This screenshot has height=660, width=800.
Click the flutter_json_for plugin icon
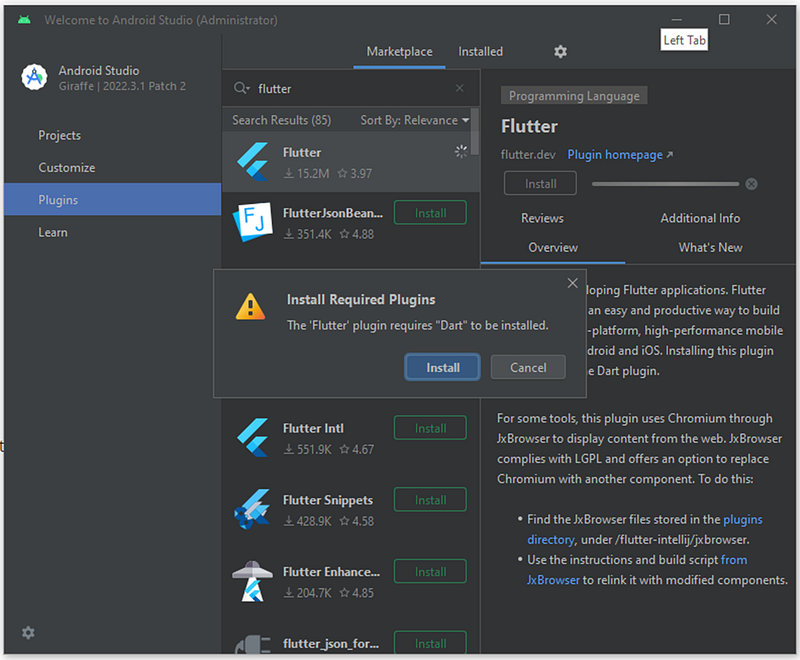253,644
